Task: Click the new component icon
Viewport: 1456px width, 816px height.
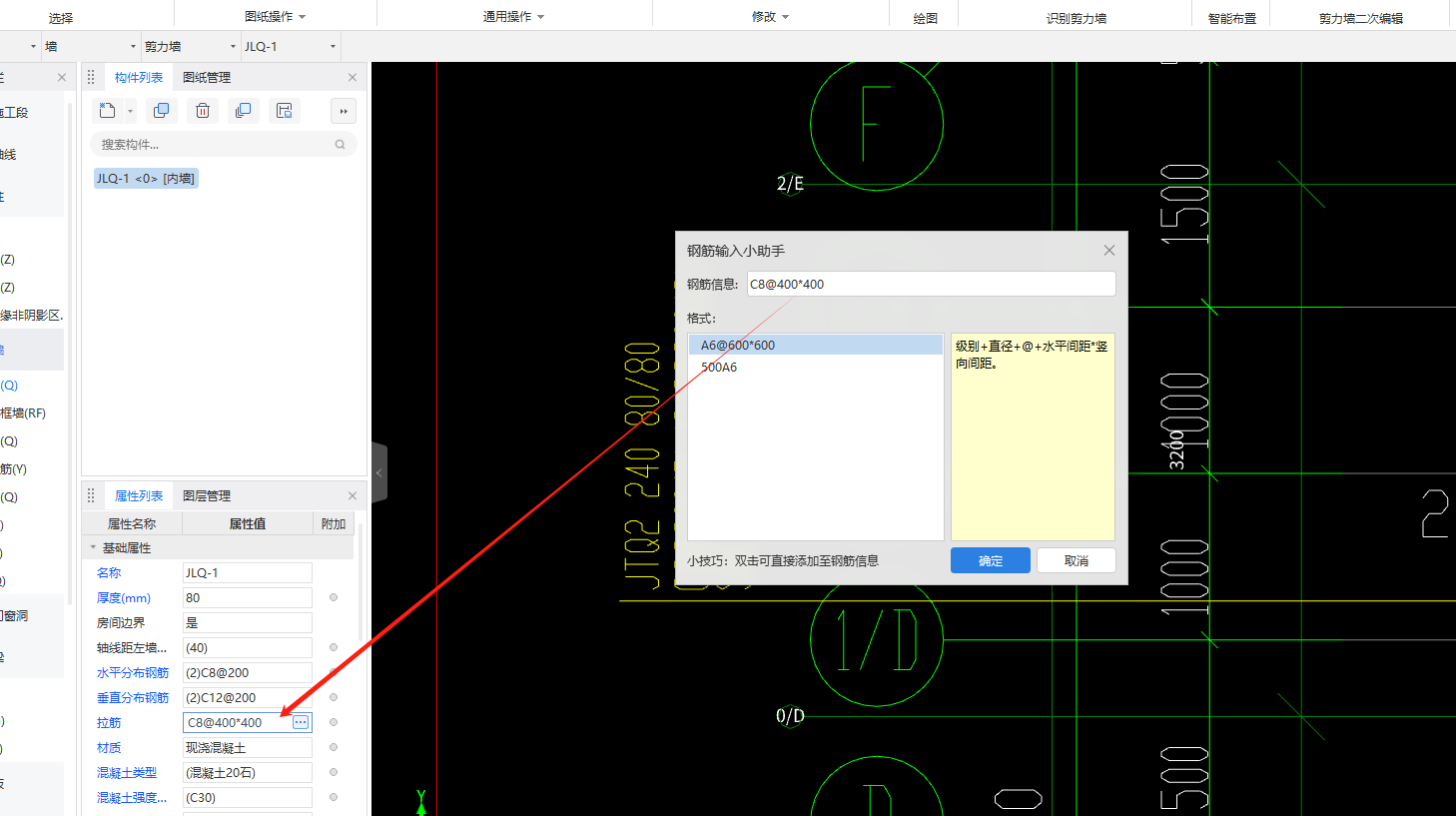Action: [108, 111]
